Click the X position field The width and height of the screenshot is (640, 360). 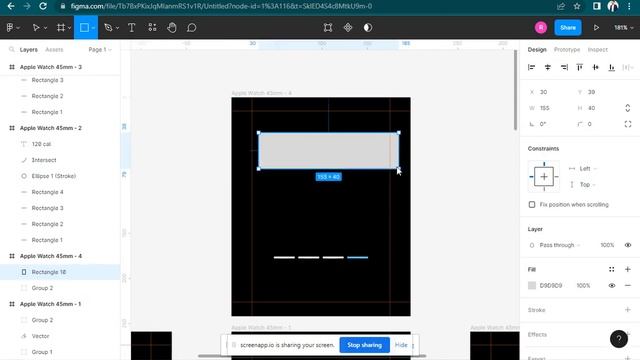click(x=549, y=92)
